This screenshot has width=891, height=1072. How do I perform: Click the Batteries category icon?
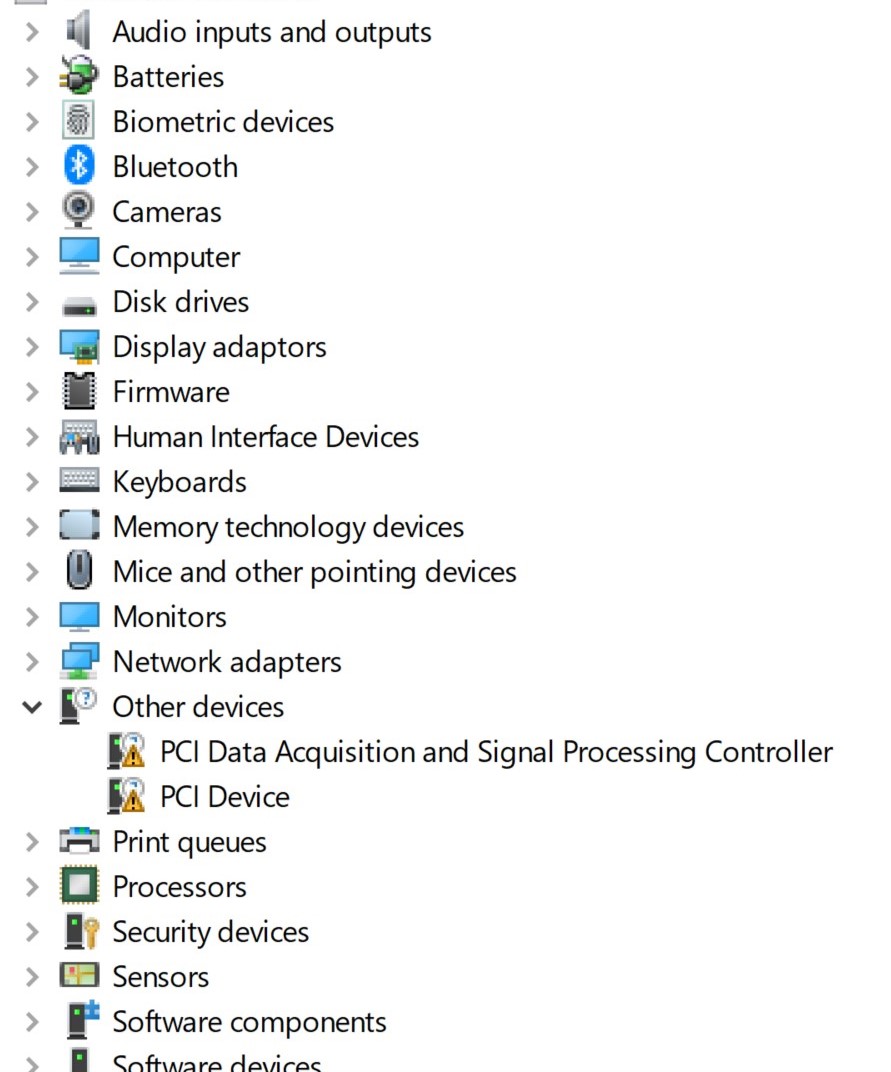tap(79, 76)
